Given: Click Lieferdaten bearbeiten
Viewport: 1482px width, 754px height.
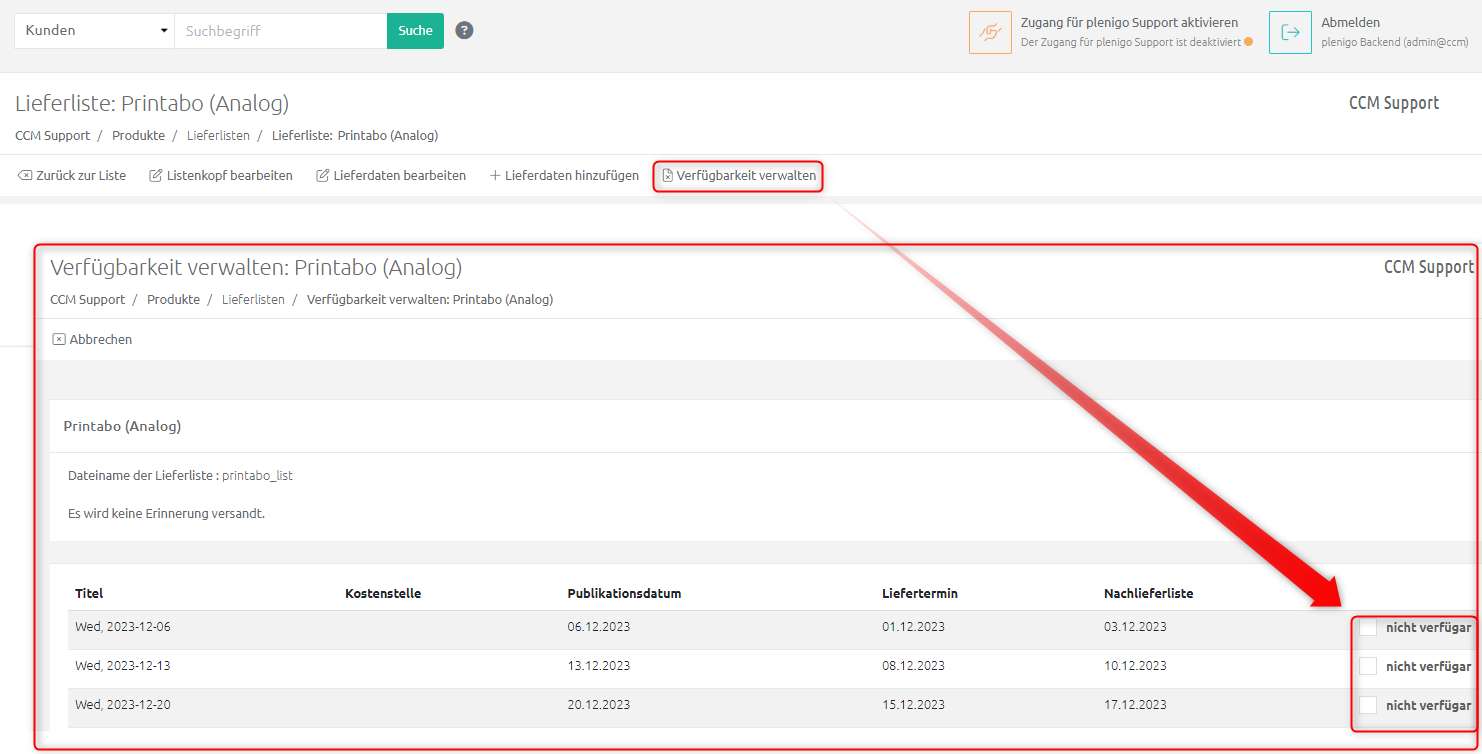Looking at the screenshot, I should point(391,175).
